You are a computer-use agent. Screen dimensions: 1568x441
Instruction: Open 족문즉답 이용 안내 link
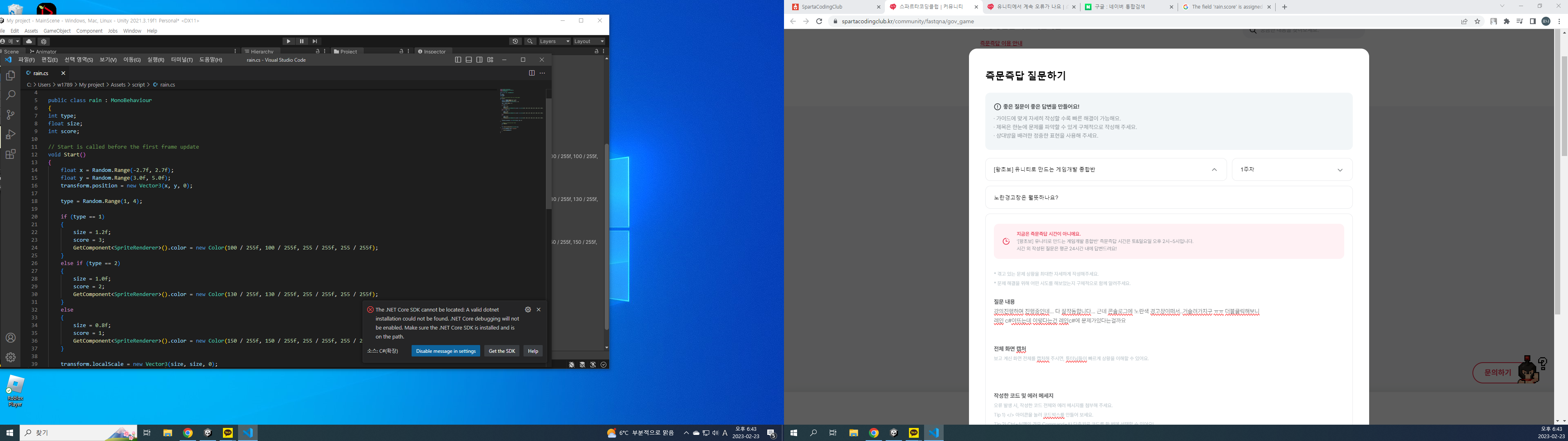pyautogui.click(x=1001, y=43)
